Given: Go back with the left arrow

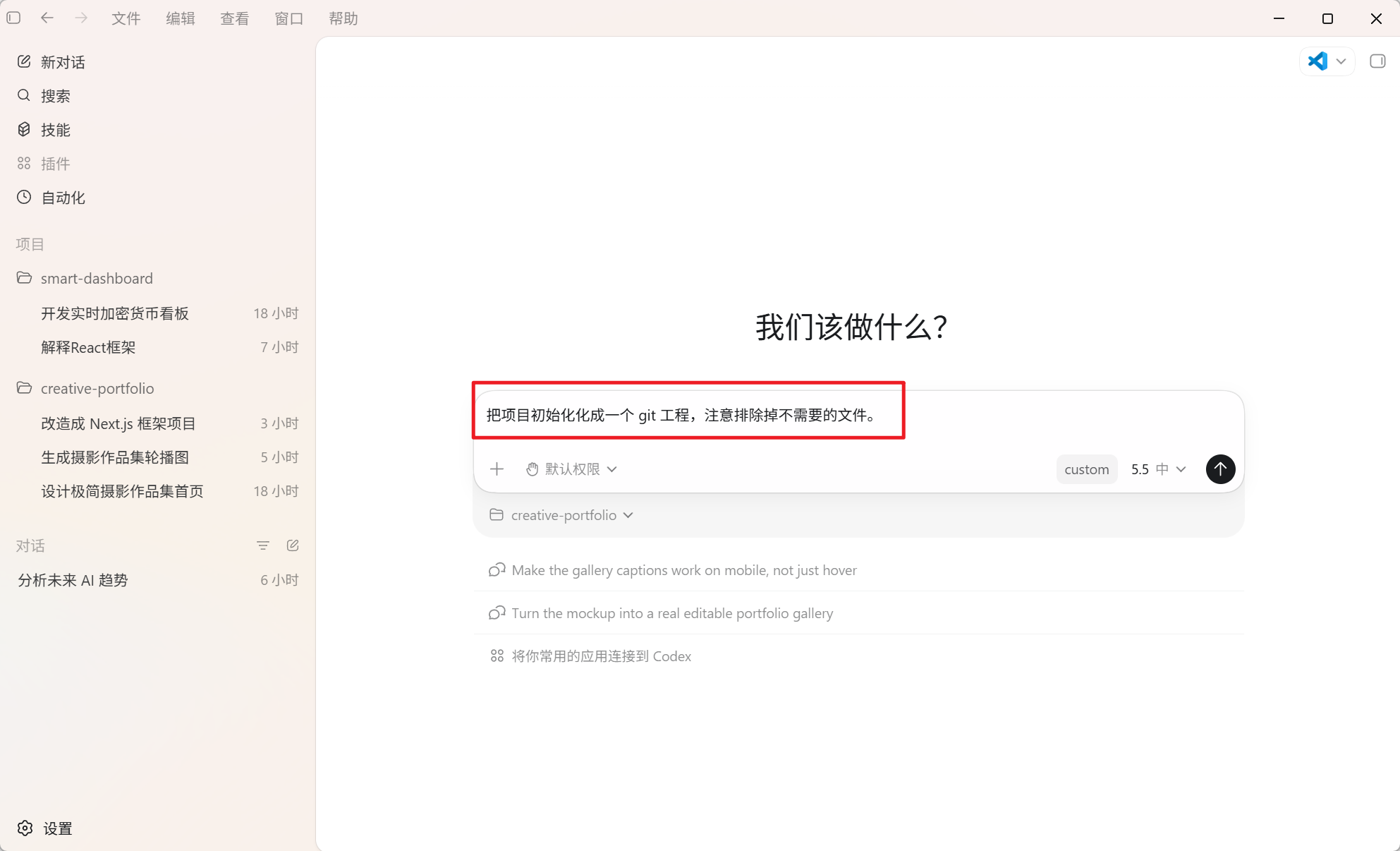Looking at the screenshot, I should pyautogui.click(x=47, y=18).
